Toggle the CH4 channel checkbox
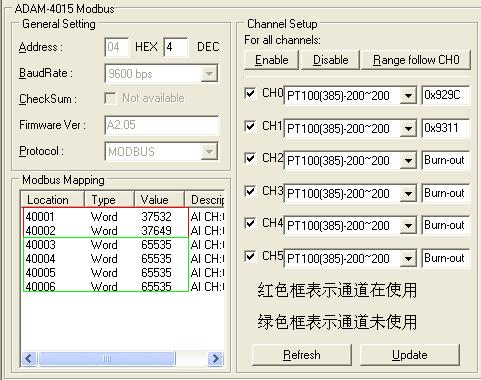The width and height of the screenshot is (481, 380). tap(250, 223)
